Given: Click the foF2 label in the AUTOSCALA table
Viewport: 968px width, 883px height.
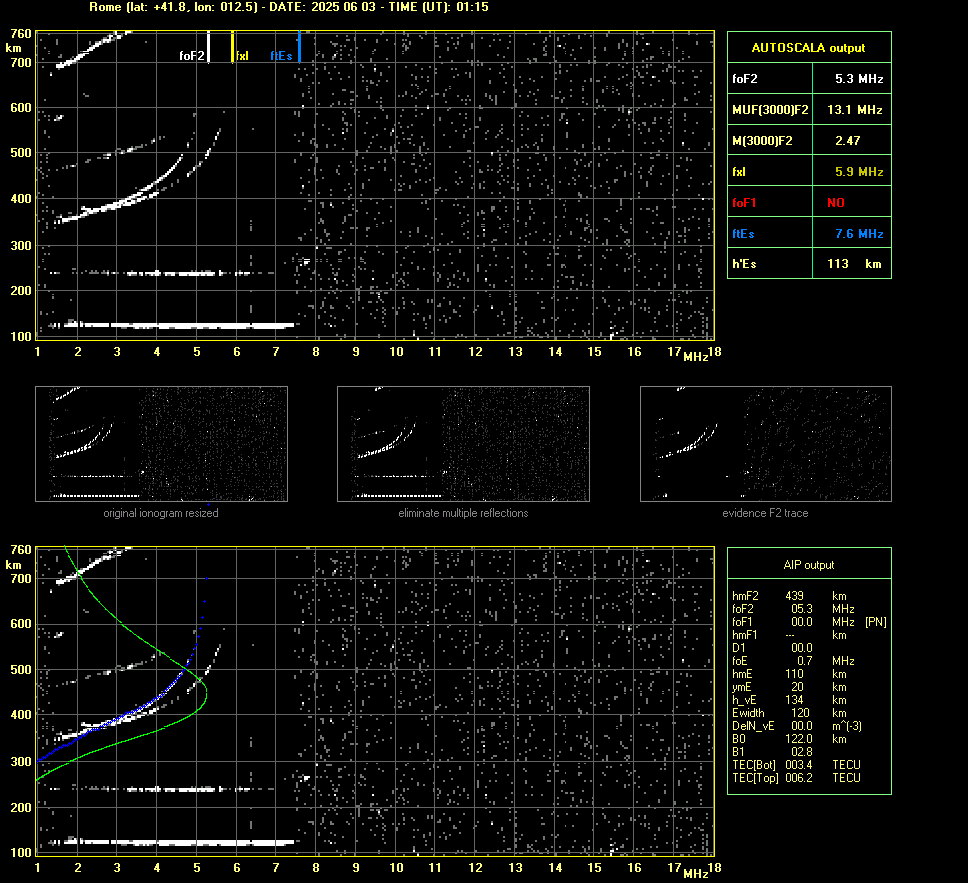Looking at the screenshot, I should 745,78.
